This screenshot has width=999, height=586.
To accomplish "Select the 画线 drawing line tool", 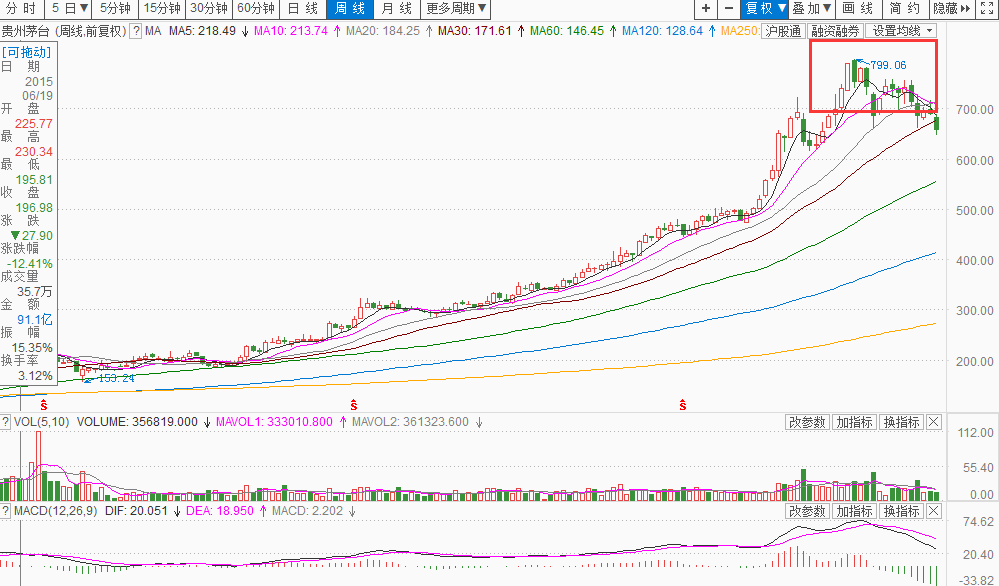I will pyautogui.click(x=859, y=9).
